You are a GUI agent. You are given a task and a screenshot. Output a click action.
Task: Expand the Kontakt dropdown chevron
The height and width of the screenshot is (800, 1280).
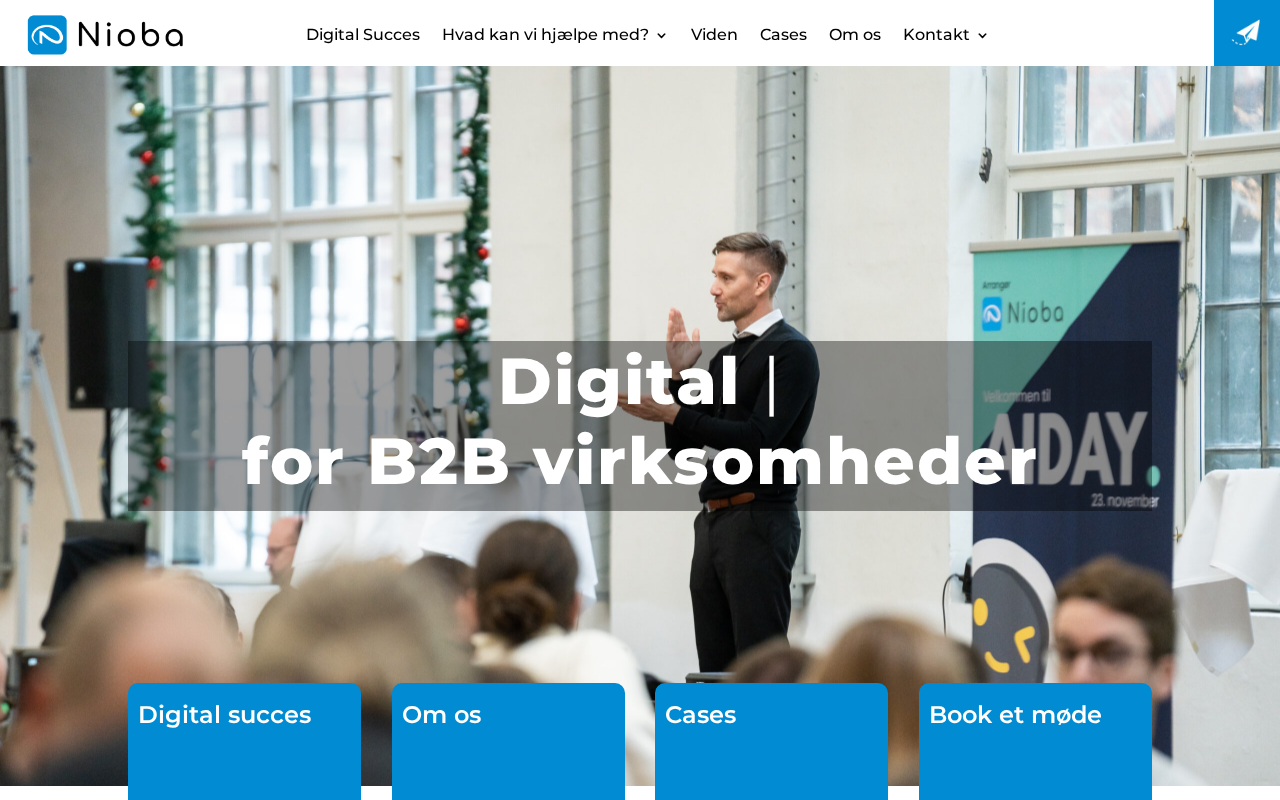pos(982,36)
